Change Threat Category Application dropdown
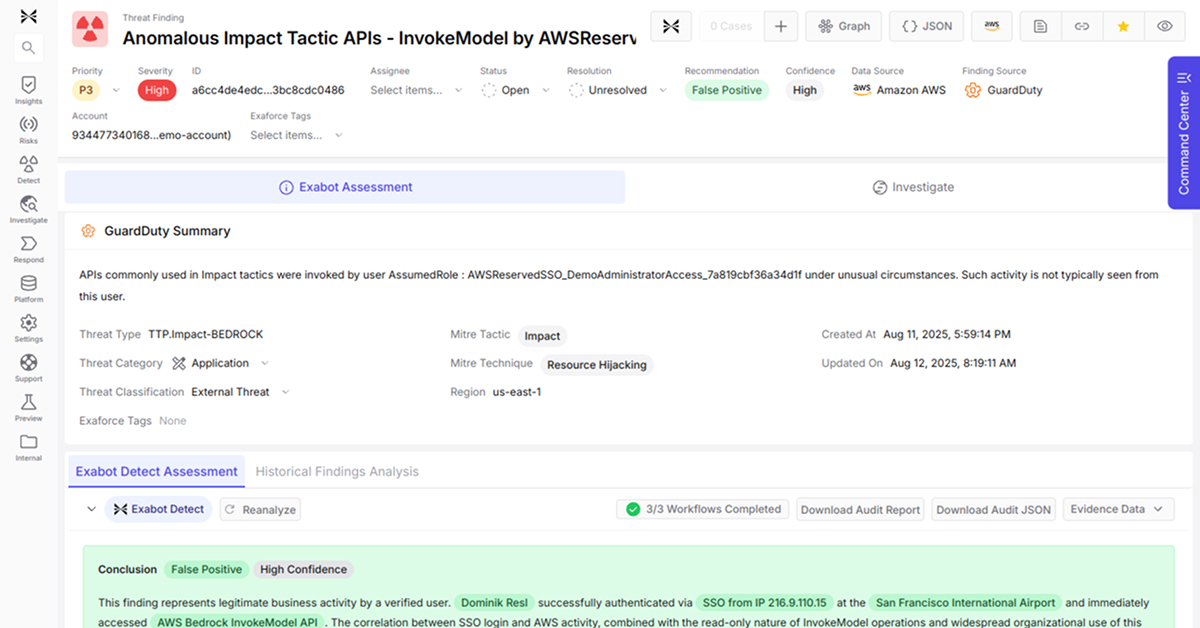The height and width of the screenshot is (628, 1200). point(220,363)
